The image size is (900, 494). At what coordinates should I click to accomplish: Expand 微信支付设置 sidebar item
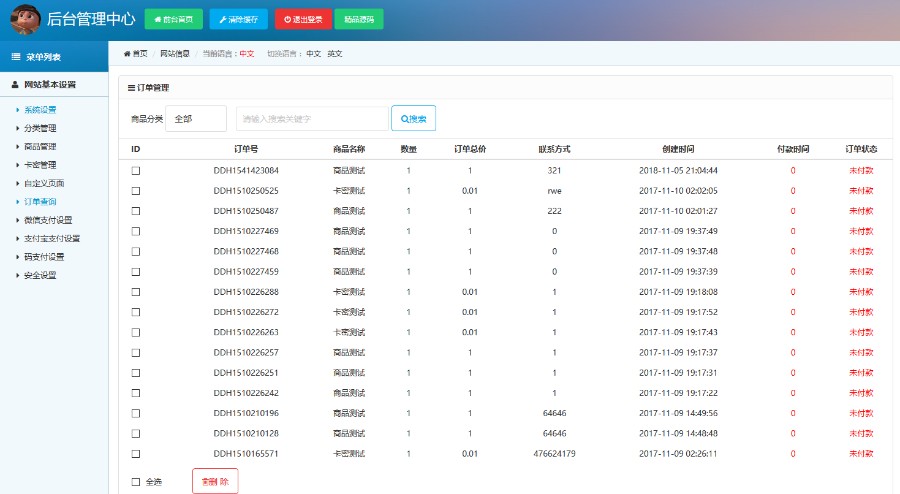48,220
